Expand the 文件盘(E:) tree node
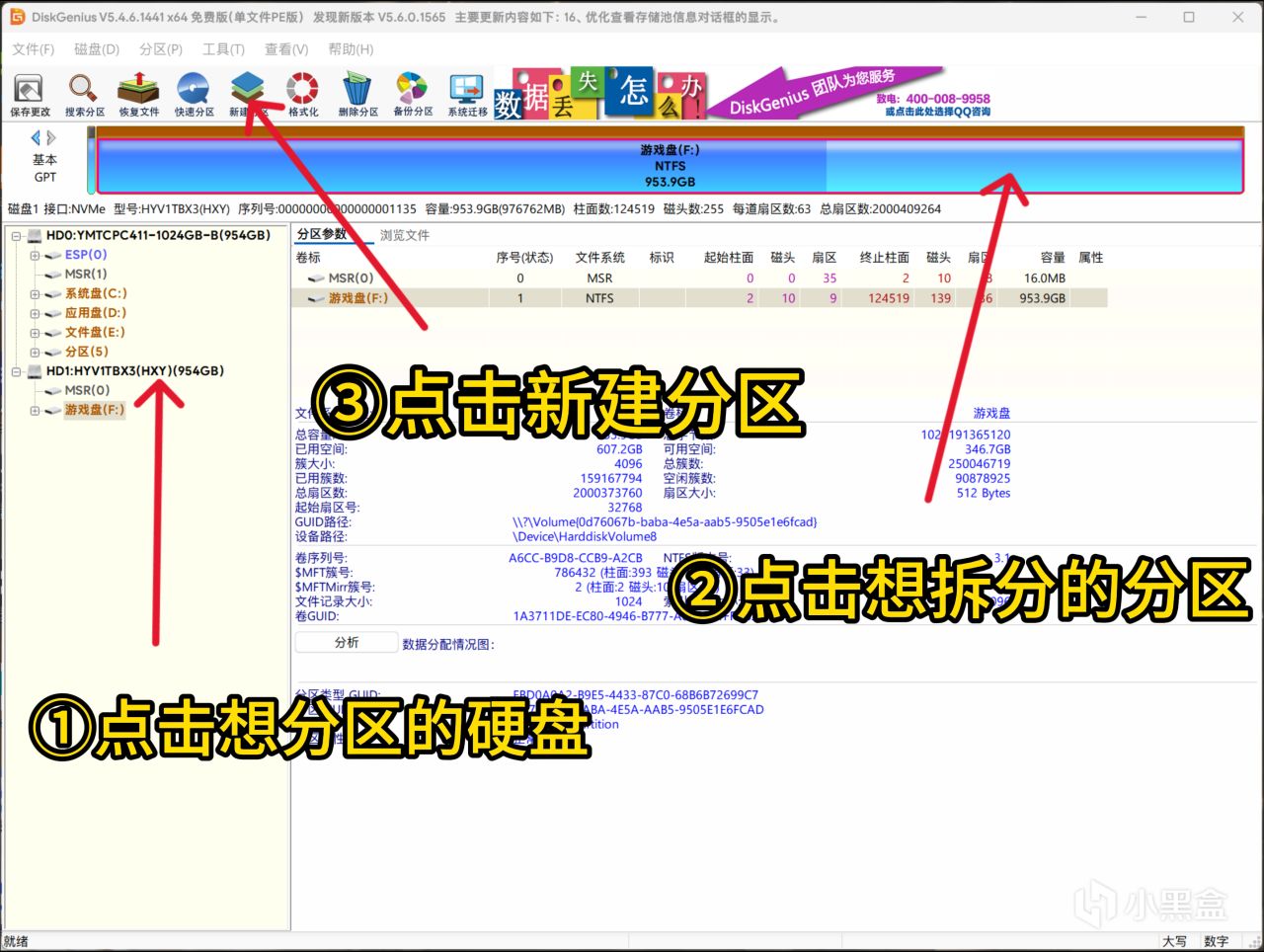The image size is (1264, 952). coord(36,333)
